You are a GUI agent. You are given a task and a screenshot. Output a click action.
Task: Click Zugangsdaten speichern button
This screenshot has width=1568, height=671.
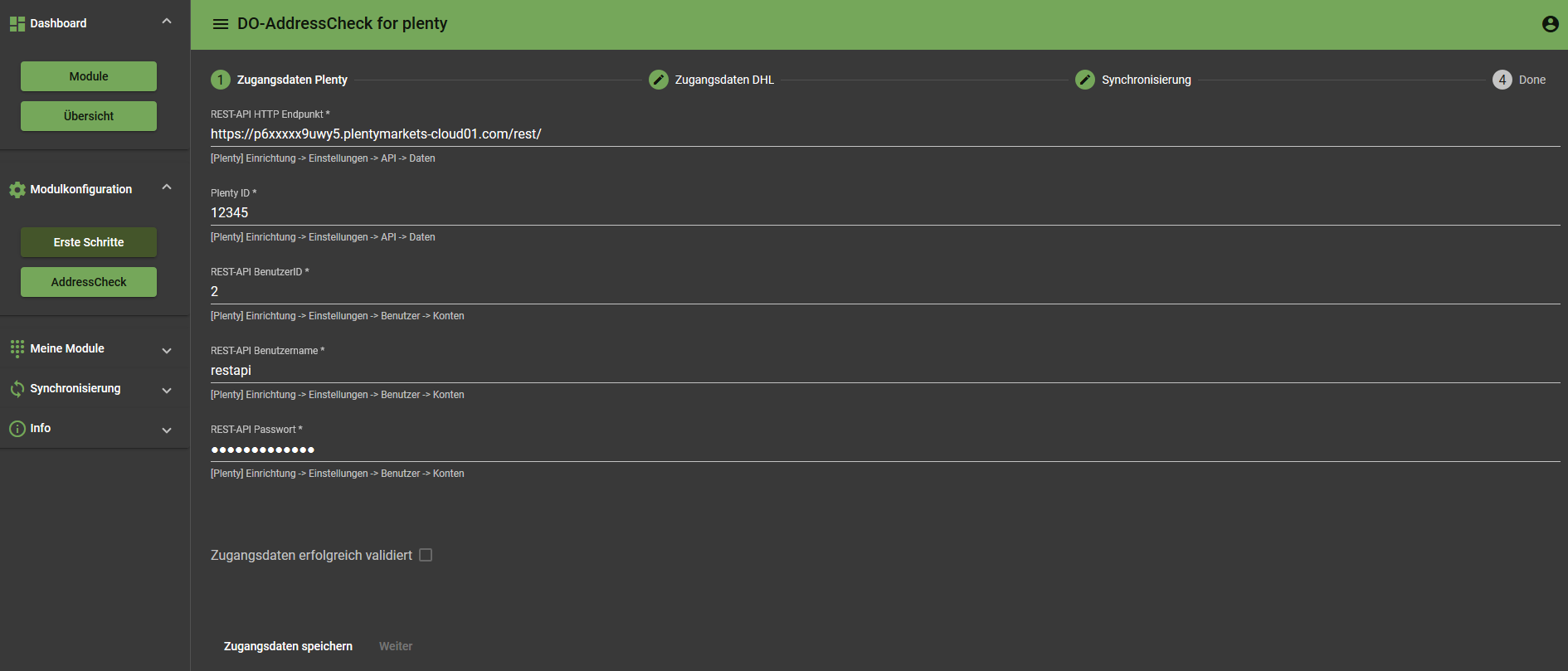[288, 646]
